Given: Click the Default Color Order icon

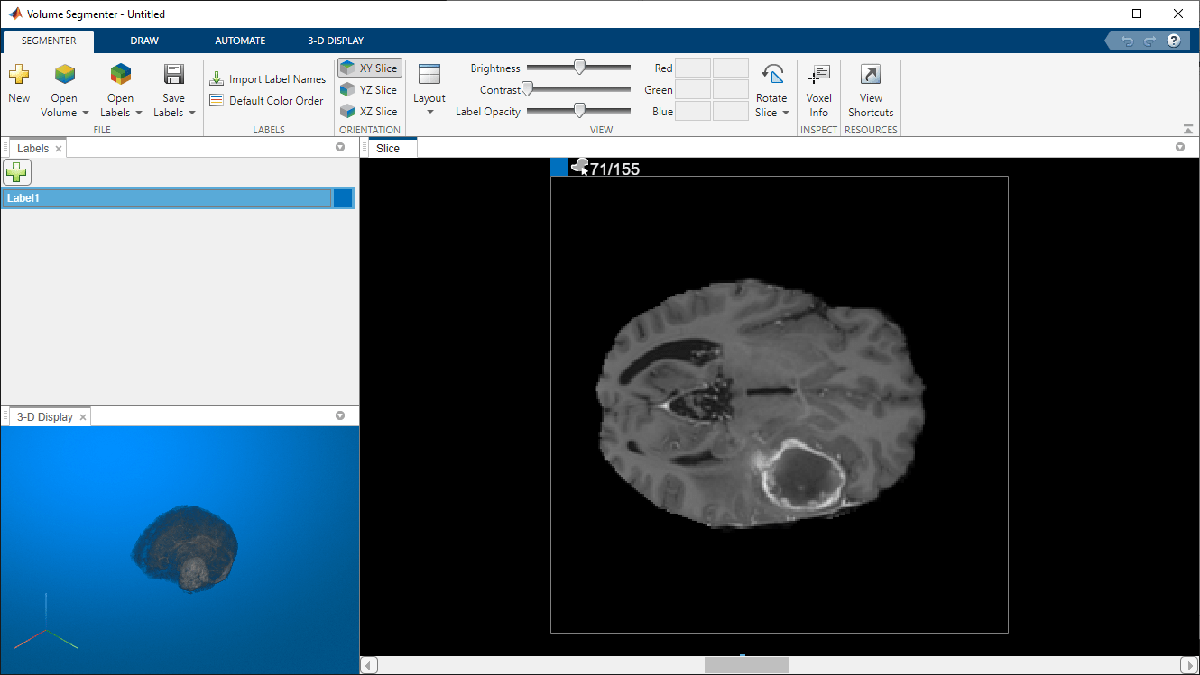Looking at the screenshot, I should point(216,100).
